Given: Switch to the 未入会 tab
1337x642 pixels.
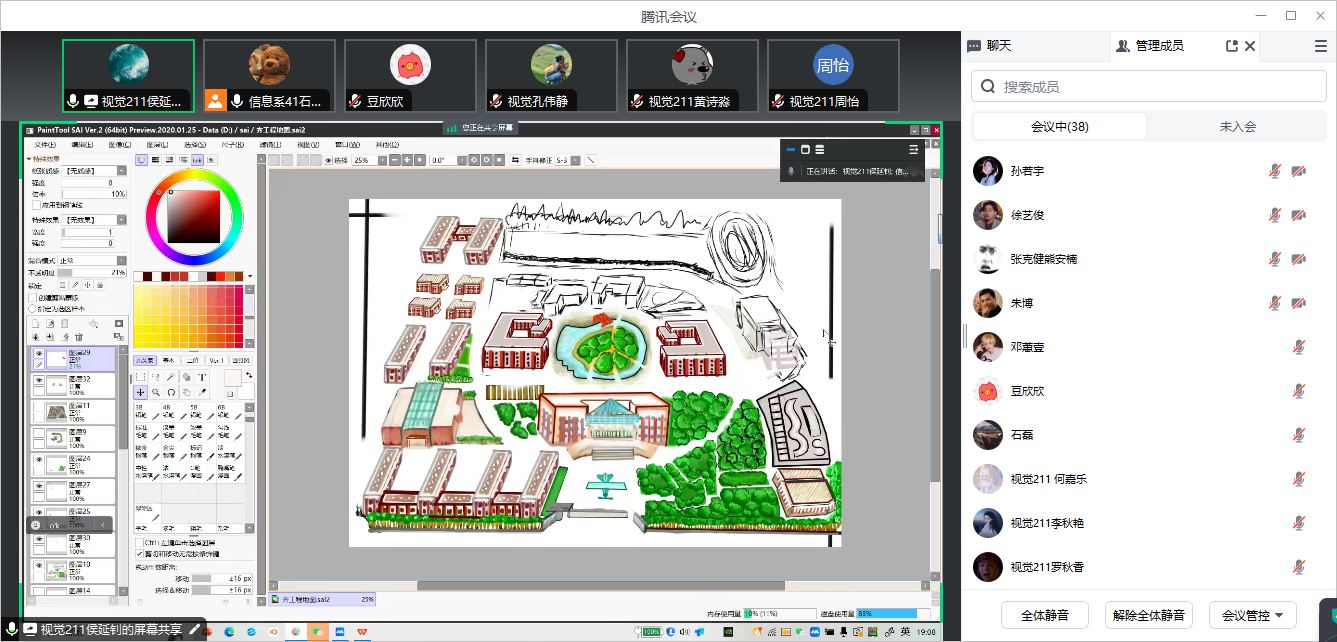Looking at the screenshot, I should point(1237,127).
